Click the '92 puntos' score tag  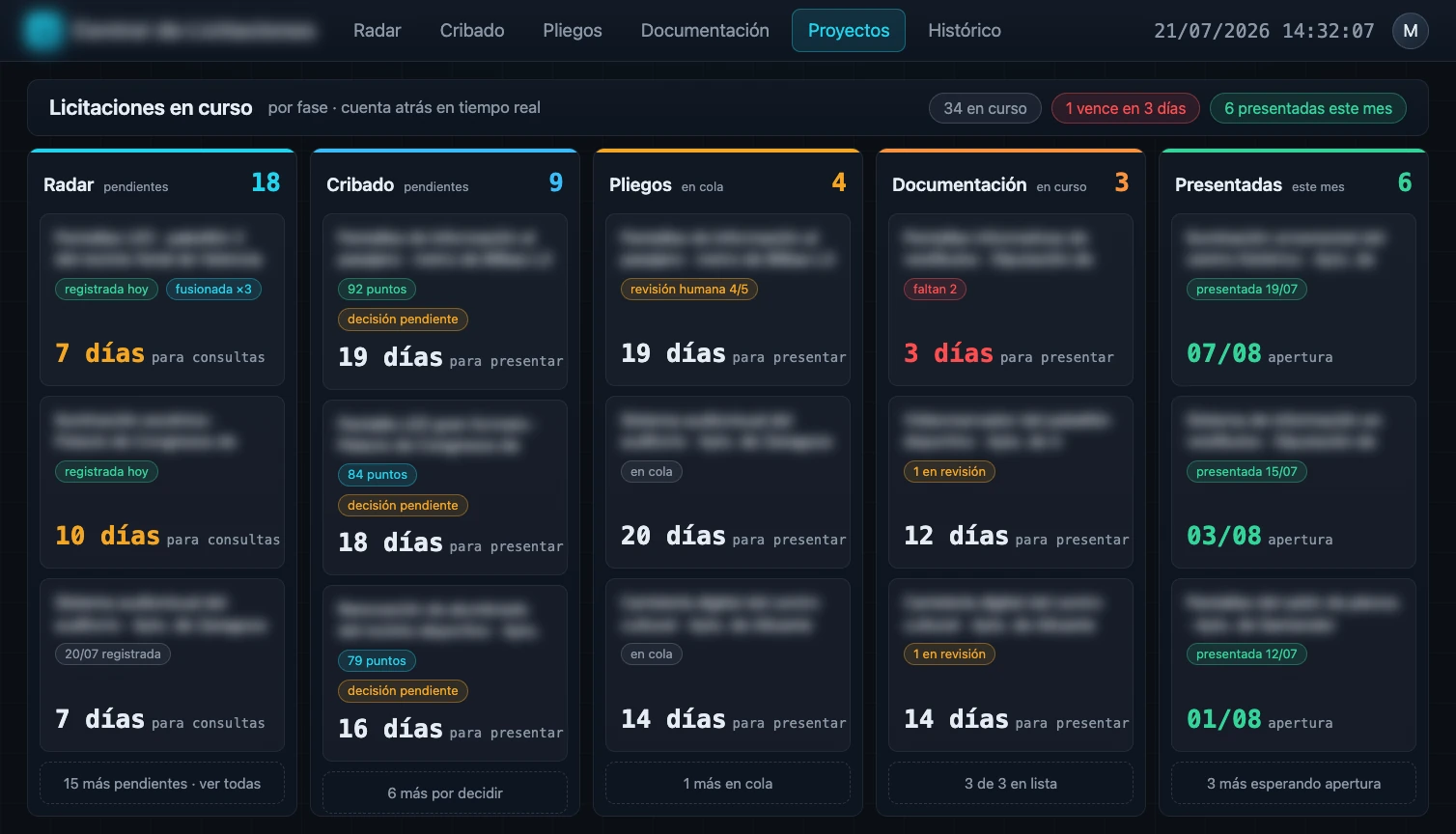coord(377,289)
